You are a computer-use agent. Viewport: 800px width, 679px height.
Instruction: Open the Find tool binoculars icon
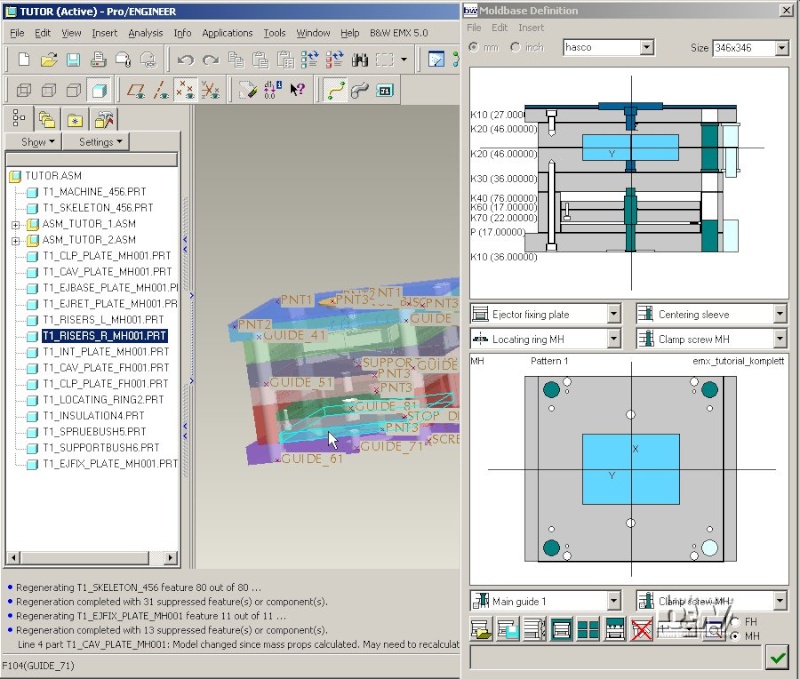coord(360,60)
